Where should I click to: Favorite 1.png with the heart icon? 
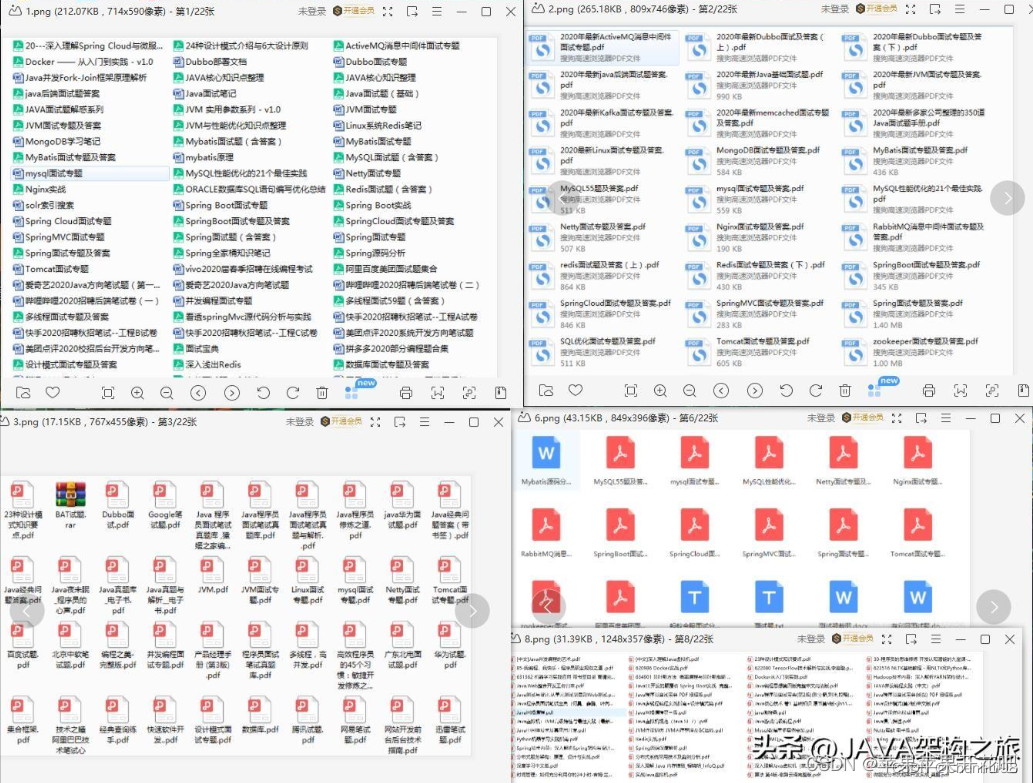(x=53, y=392)
